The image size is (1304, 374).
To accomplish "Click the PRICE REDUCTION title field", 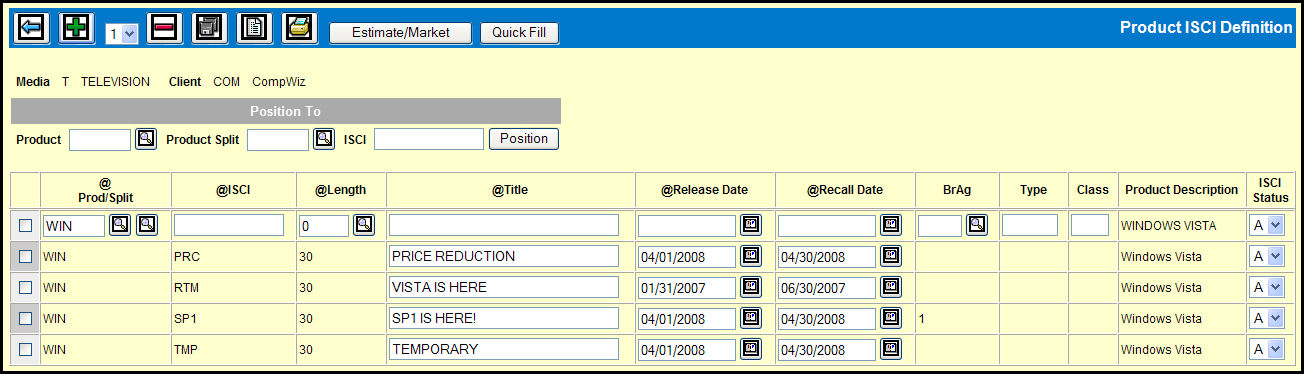I will 504,257.
